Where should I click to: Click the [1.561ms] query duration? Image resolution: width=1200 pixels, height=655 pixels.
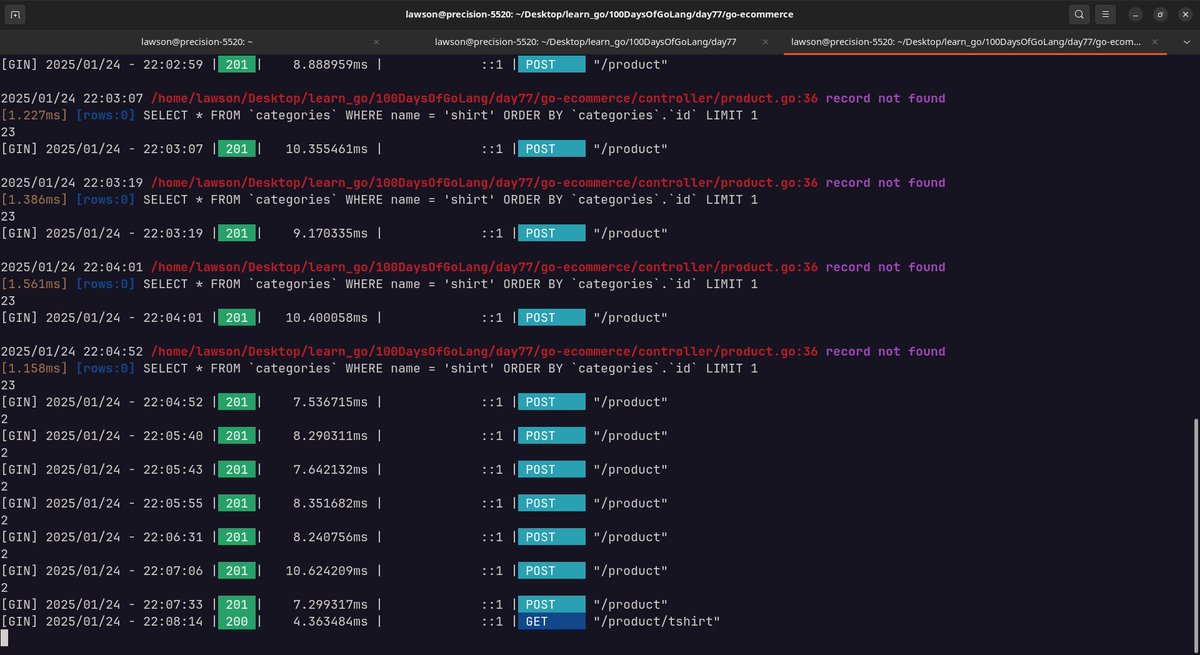pos(34,284)
